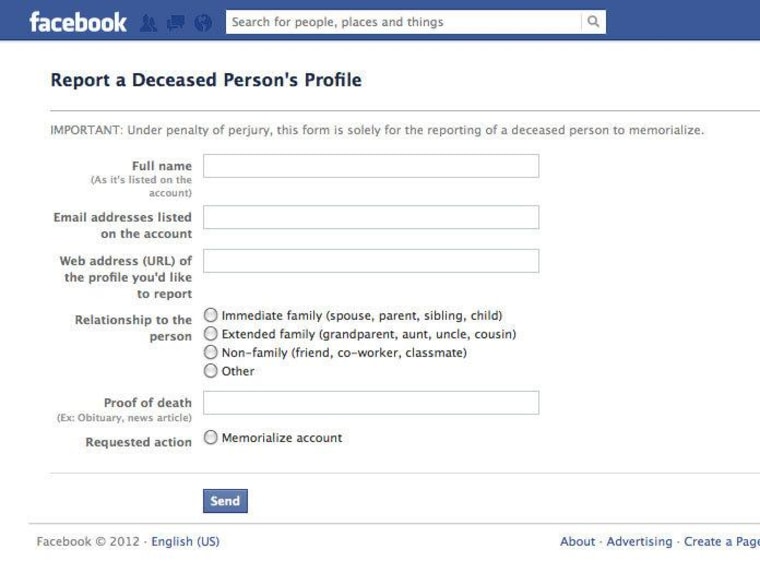The height and width of the screenshot is (561, 760).
Task: Focus the Email addresses input field
Action: [371, 217]
